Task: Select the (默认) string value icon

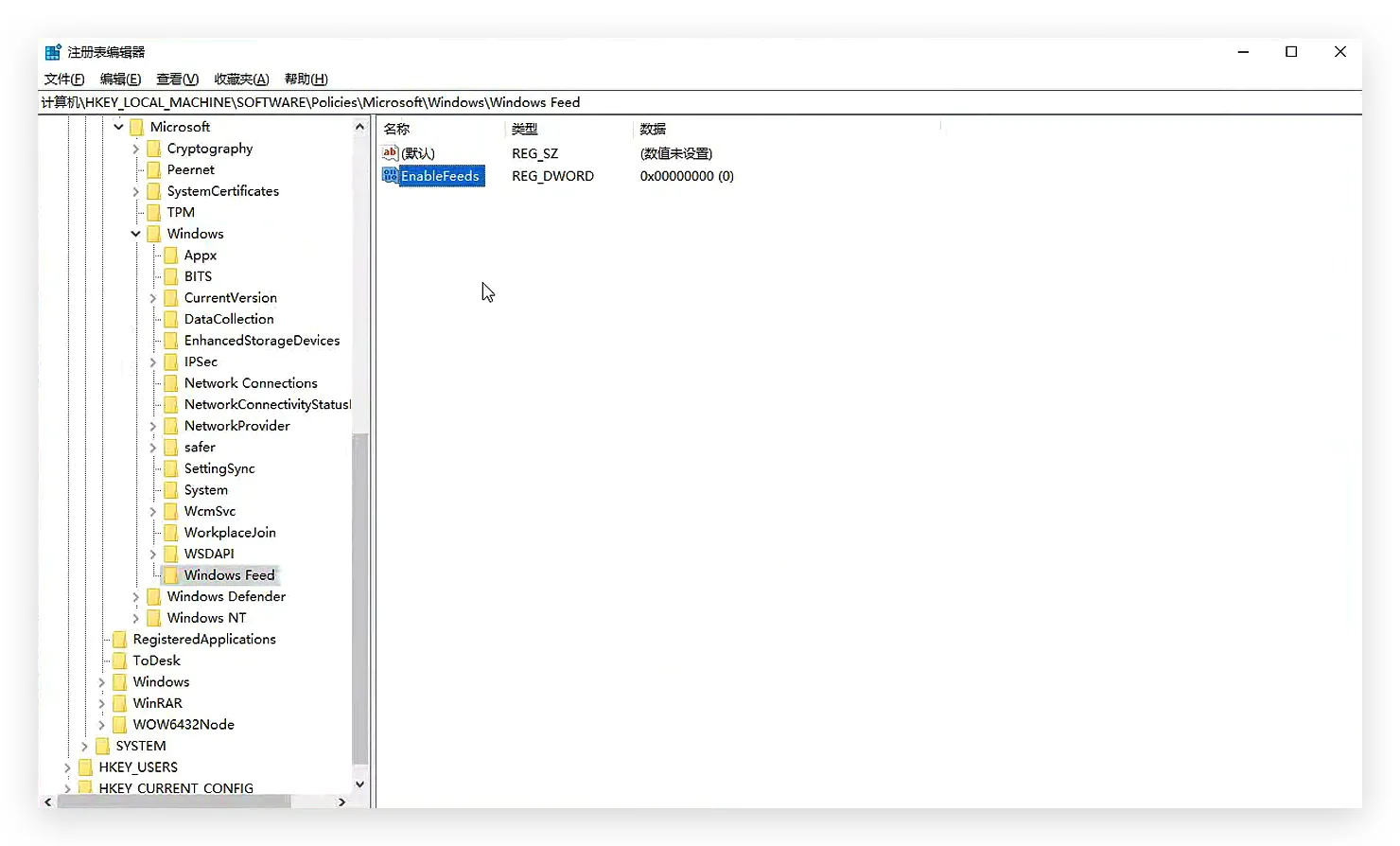Action: (x=390, y=152)
